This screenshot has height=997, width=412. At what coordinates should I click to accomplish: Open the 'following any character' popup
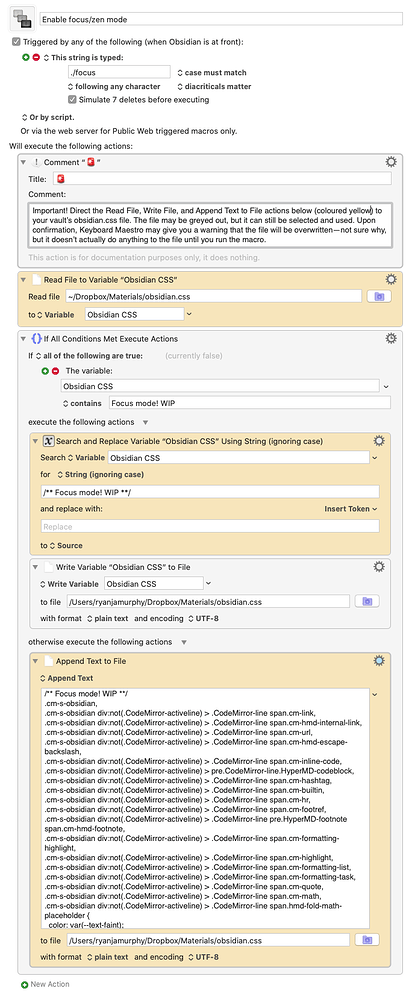[114, 86]
